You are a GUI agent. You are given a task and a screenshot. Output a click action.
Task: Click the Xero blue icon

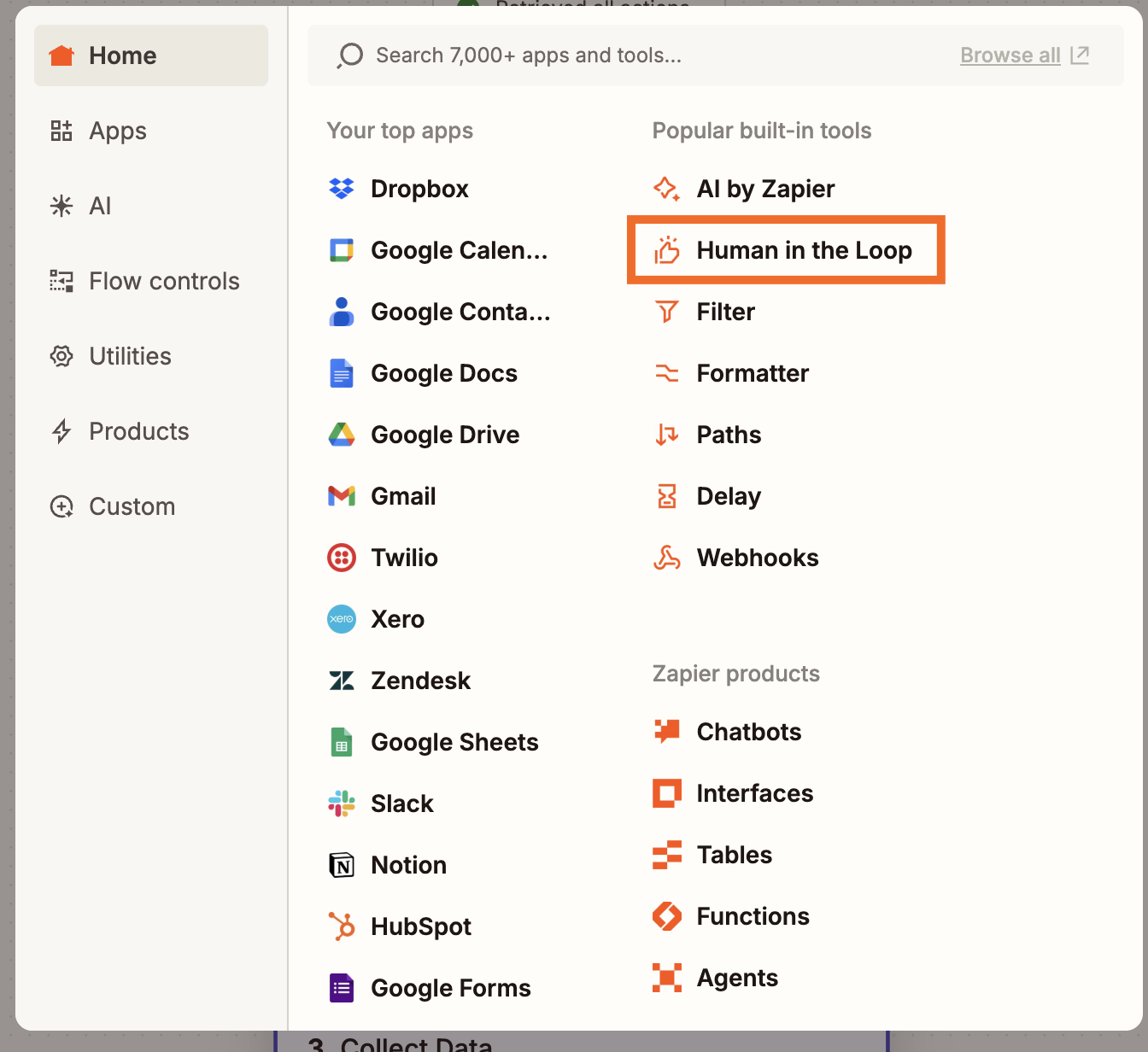342,619
